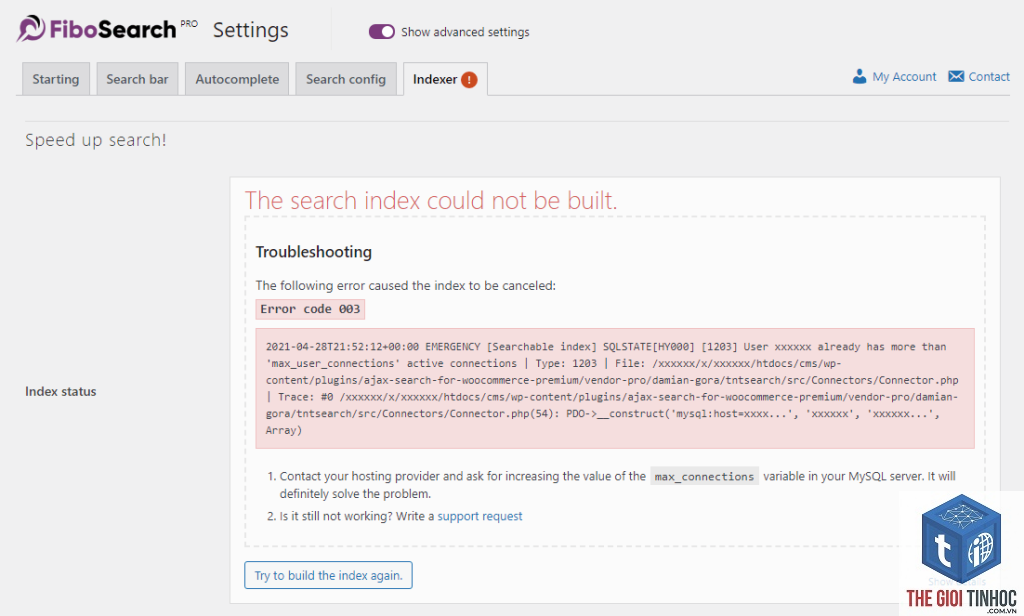The height and width of the screenshot is (616, 1024).
Task: Switch to the Search config tab
Action: tap(345, 79)
